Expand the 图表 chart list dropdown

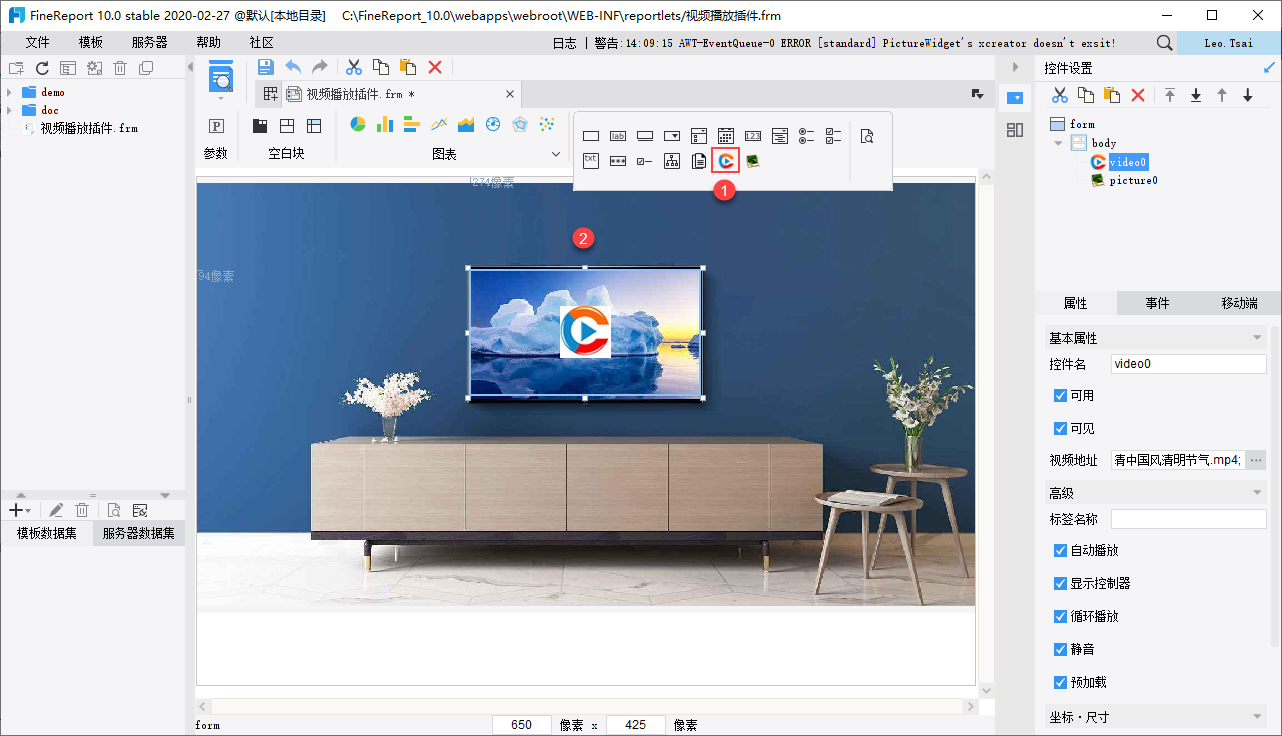point(556,154)
